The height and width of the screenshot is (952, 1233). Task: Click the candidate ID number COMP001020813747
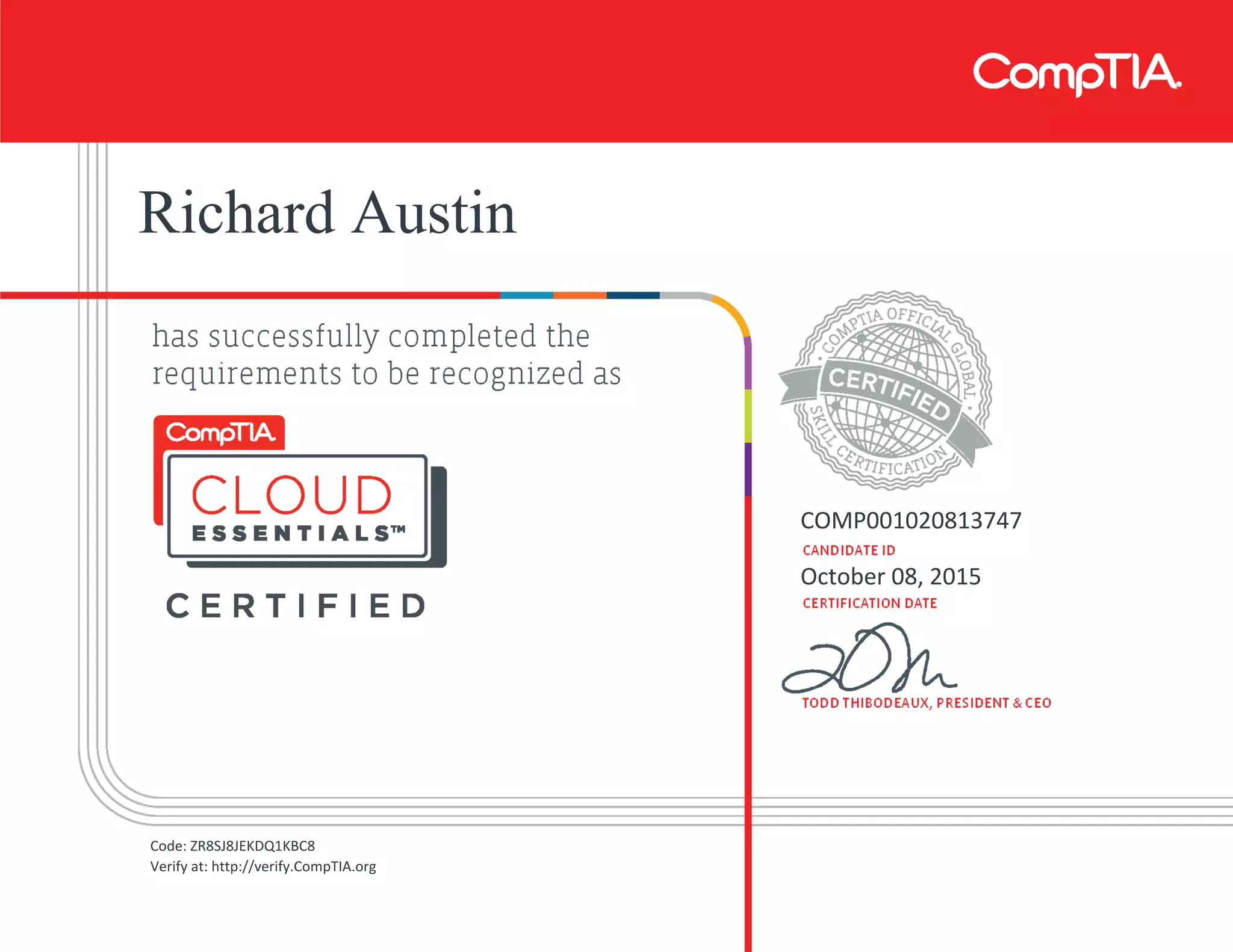pos(911,521)
